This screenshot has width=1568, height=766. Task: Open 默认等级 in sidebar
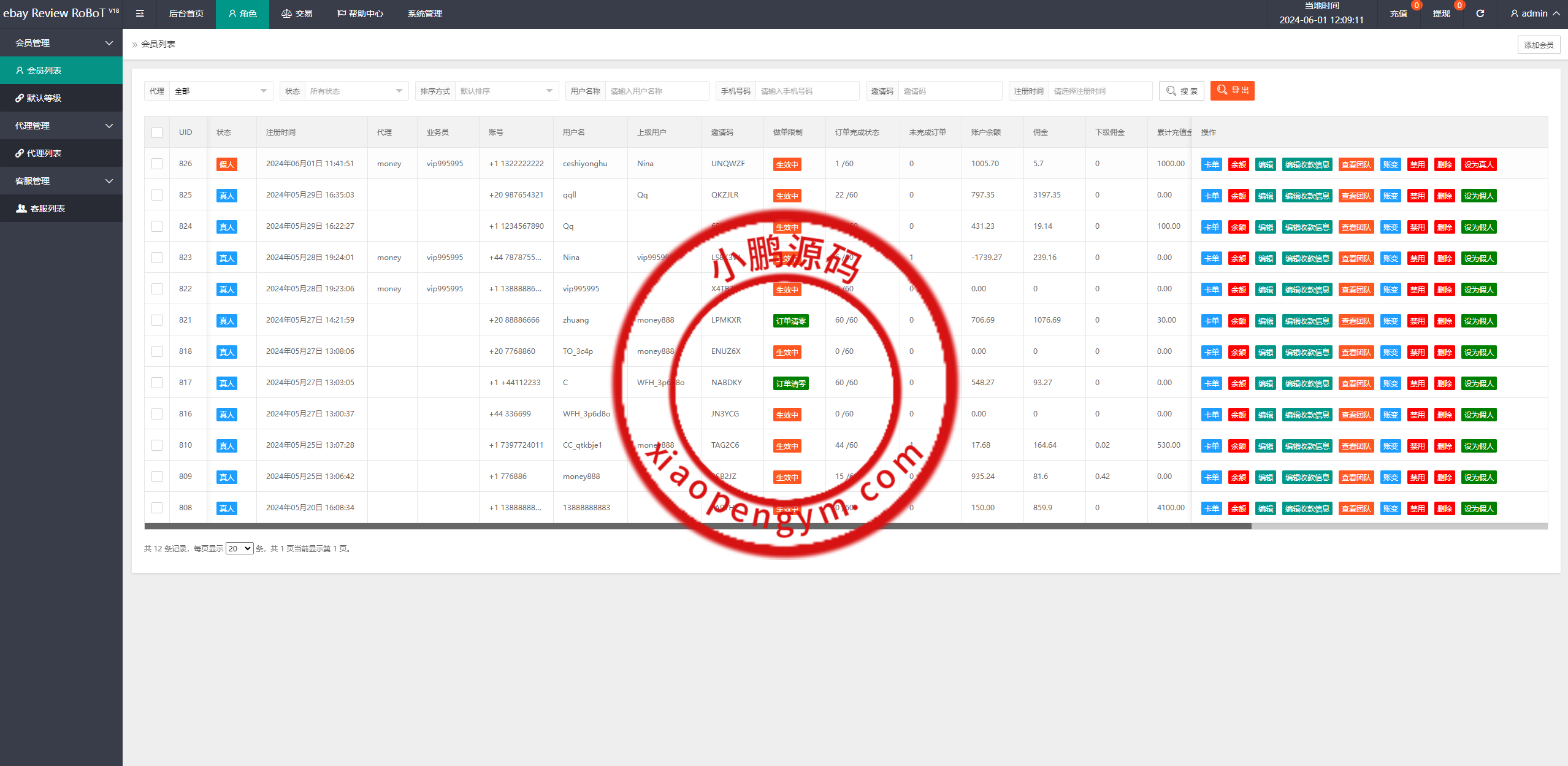[x=44, y=98]
